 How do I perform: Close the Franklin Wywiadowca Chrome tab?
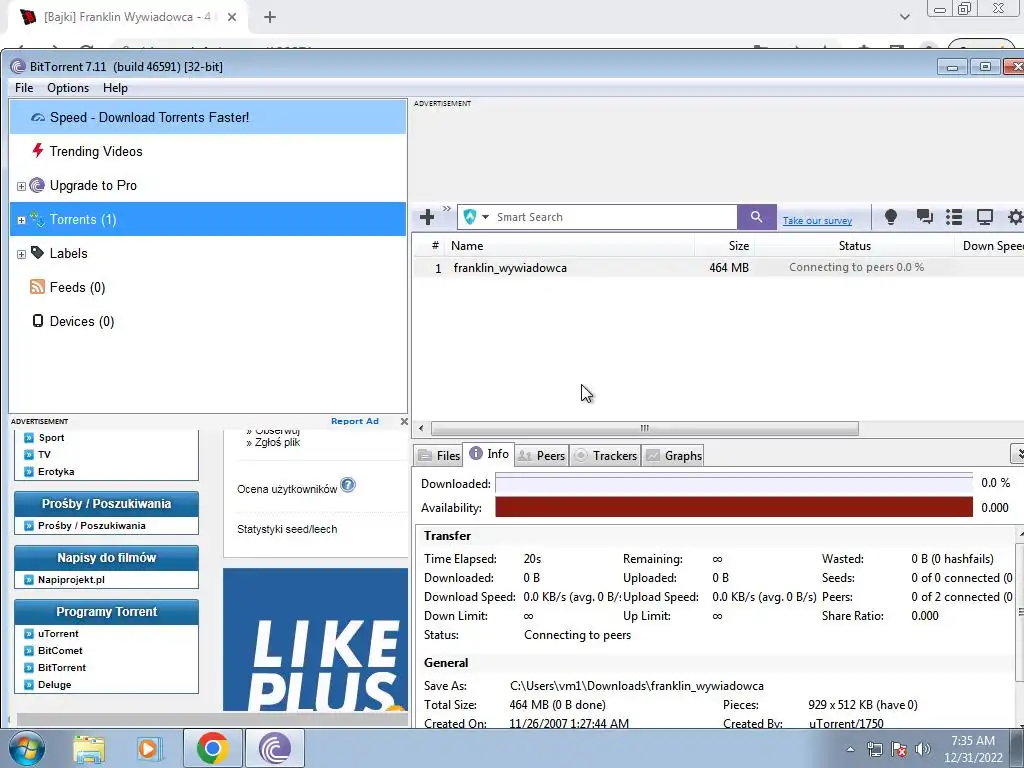pos(231,17)
